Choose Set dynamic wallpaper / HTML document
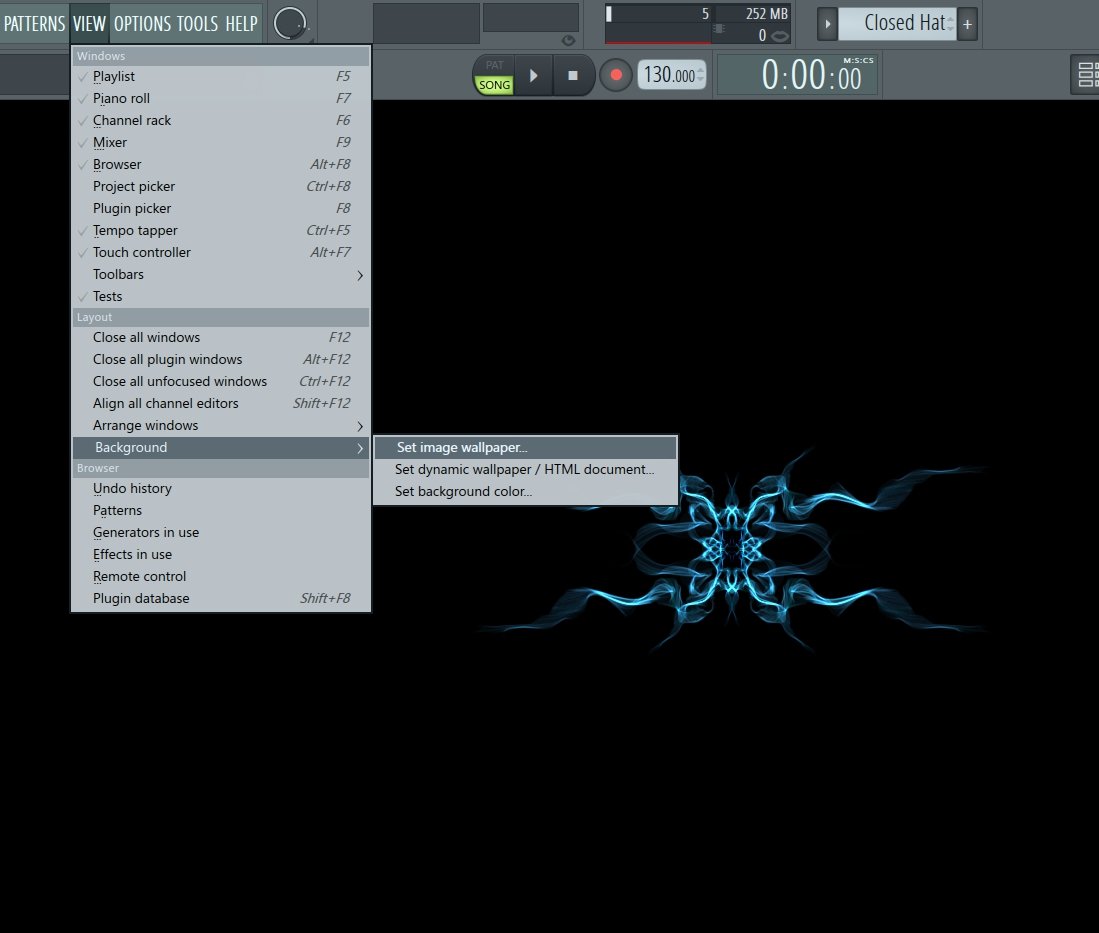Image resolution: width=1099 pixels, height=933 pixels. coord(524,469)
